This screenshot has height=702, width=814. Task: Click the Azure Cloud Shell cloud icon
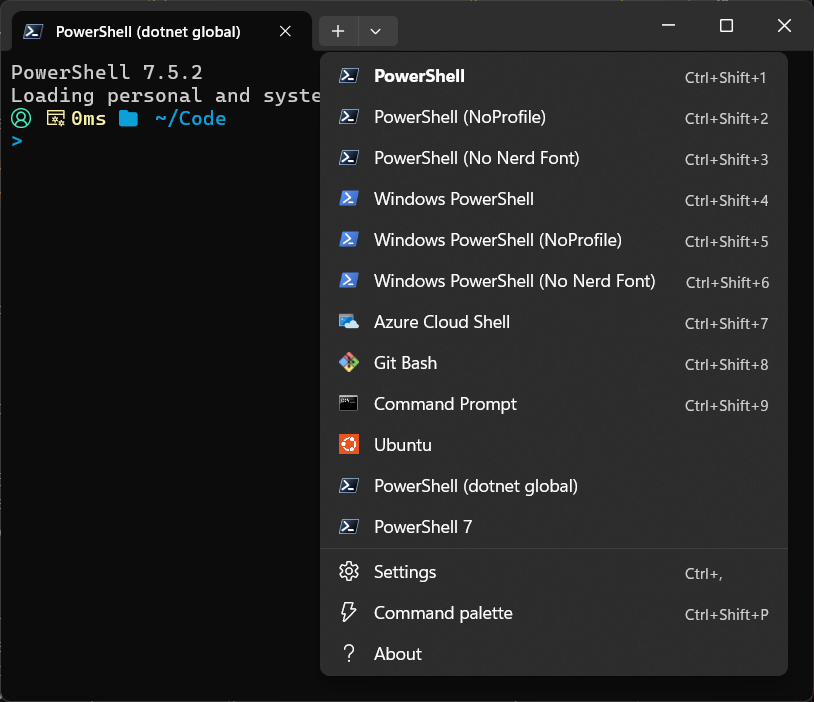(348, 322)
